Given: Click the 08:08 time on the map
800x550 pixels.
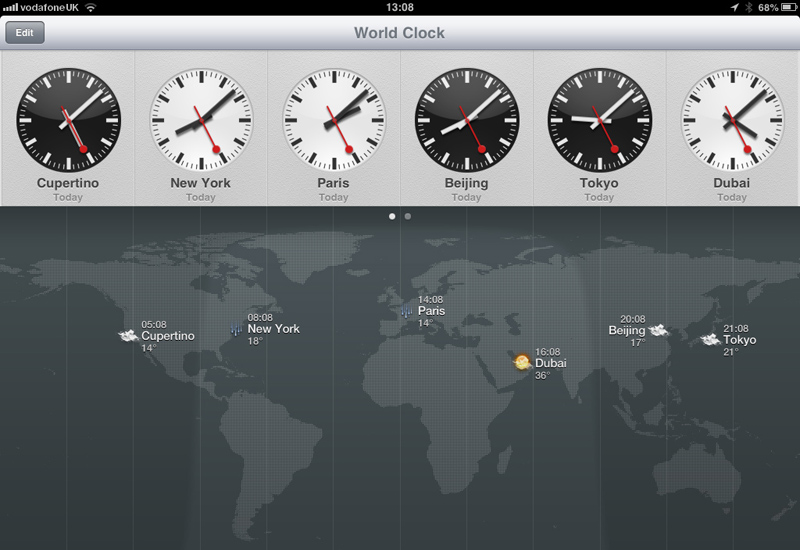Looking at the screenshot, I should 260,317.
